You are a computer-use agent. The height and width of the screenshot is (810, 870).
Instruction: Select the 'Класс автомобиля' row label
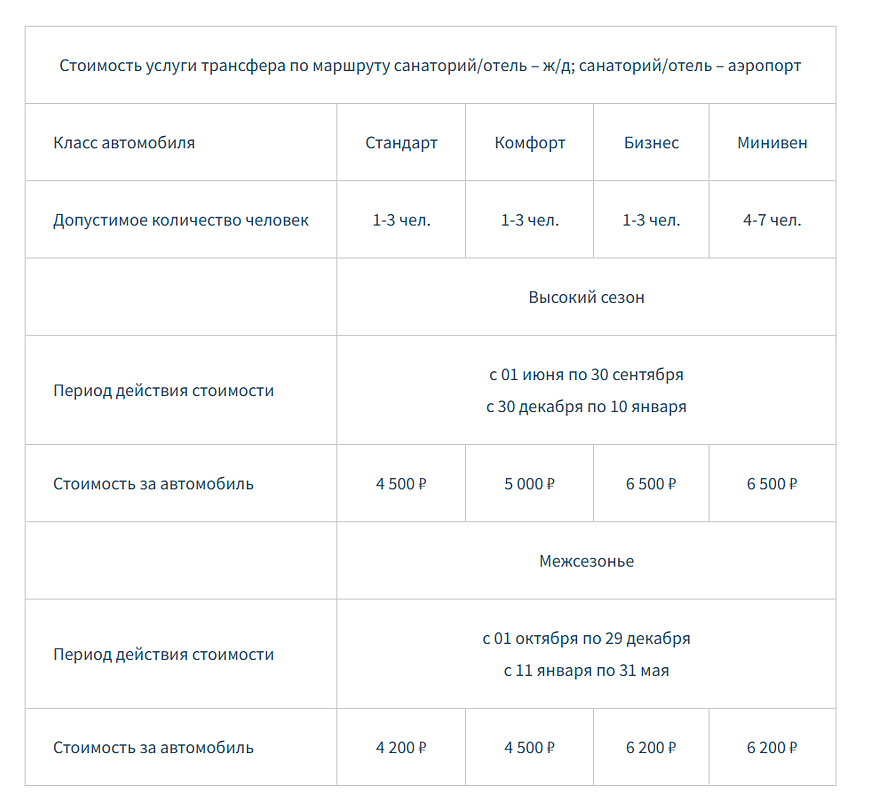coord(124,143)
